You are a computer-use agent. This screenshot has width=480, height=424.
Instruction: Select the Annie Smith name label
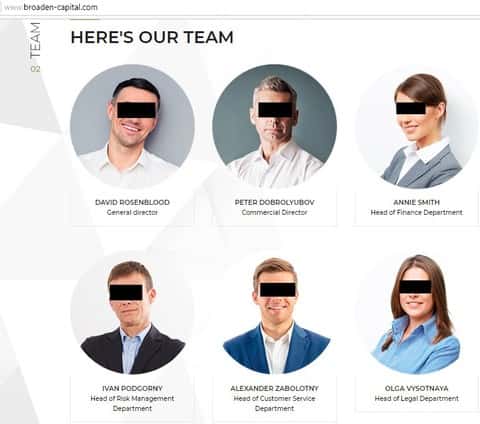click(417, 202)
